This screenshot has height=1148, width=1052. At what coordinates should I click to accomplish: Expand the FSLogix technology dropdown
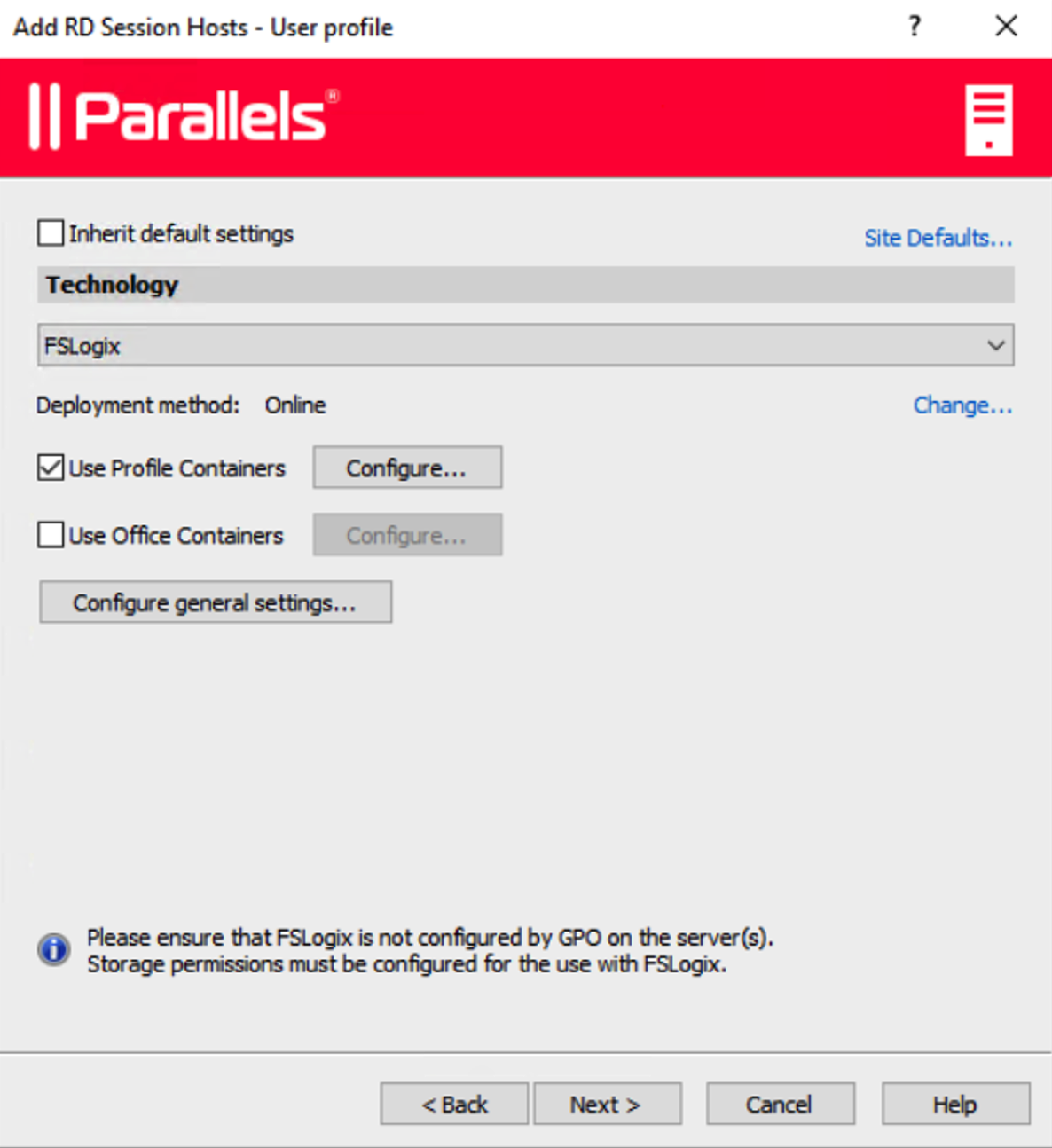(x=995, y=345)
